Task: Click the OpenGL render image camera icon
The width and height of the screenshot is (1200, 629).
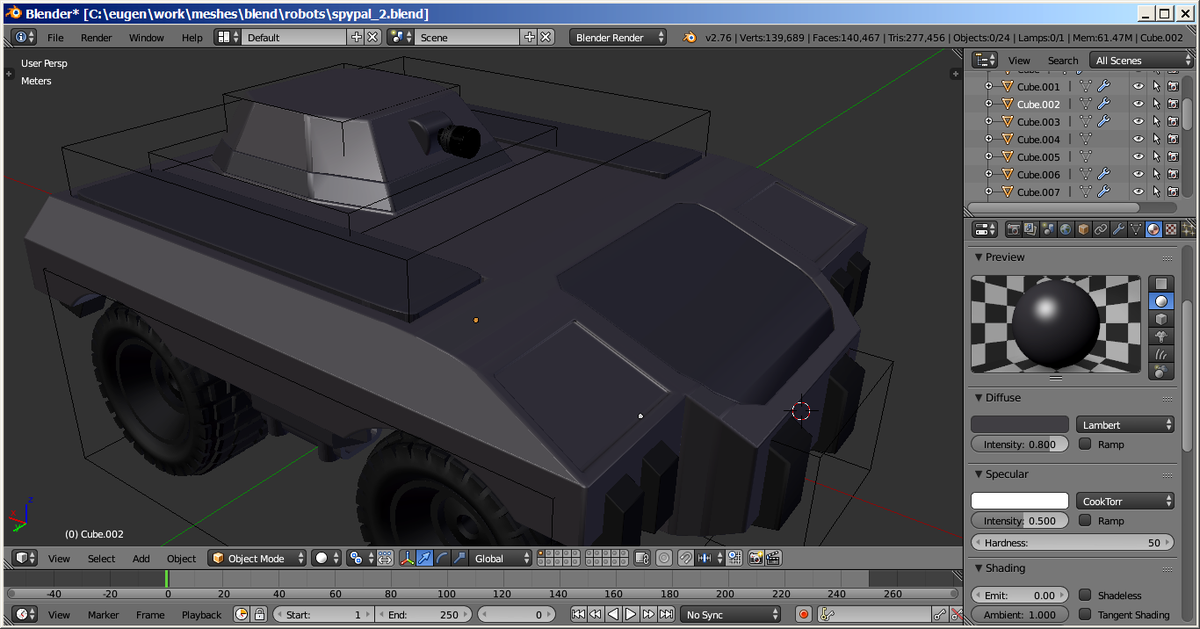Action: [755, 558]
